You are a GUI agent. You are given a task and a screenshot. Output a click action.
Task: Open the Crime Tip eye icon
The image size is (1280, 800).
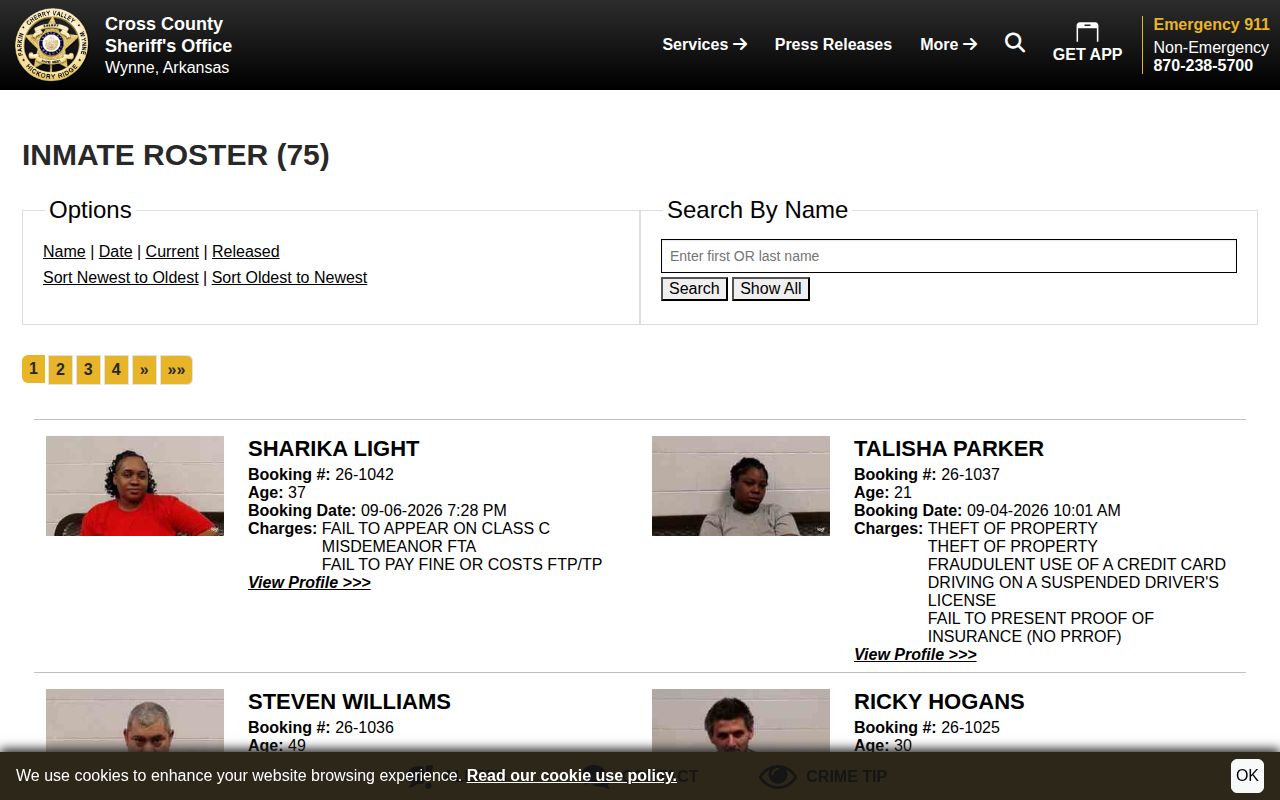(778, 776)
